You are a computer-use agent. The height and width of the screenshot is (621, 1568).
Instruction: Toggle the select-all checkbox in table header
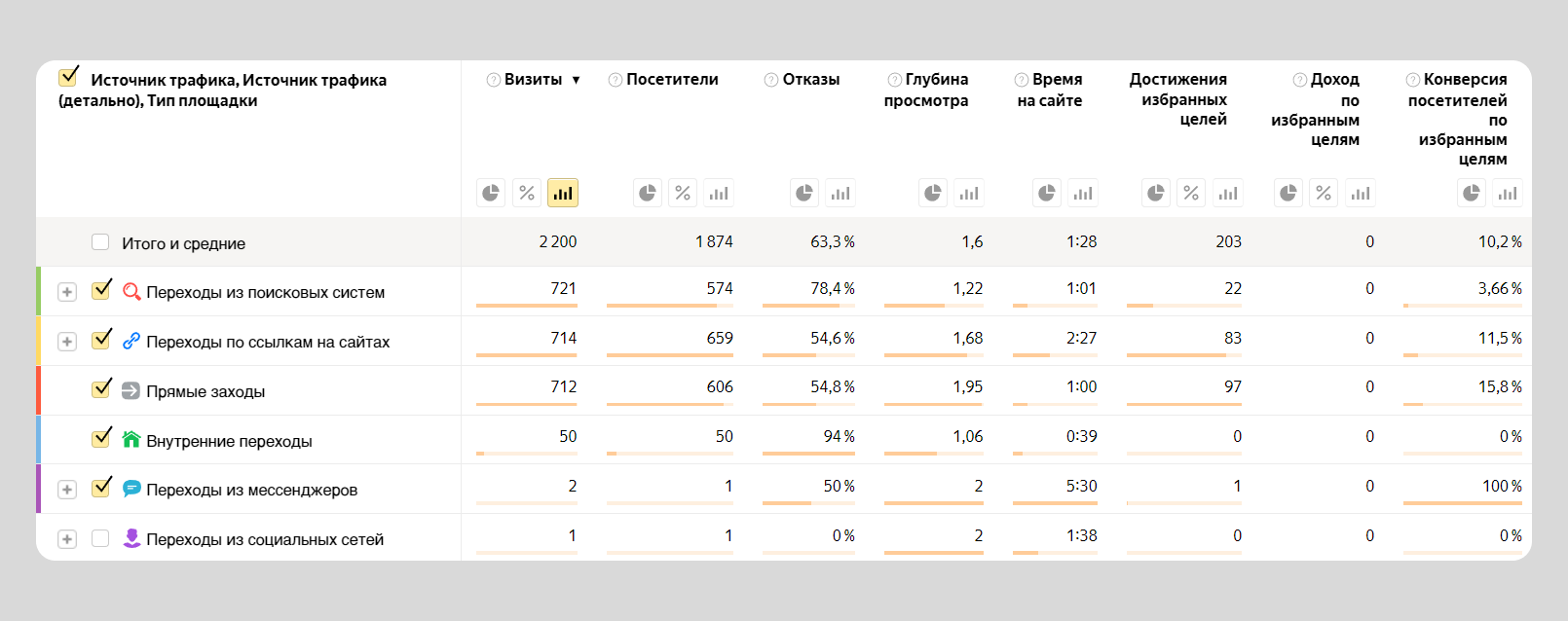click(x=68, y=77)
